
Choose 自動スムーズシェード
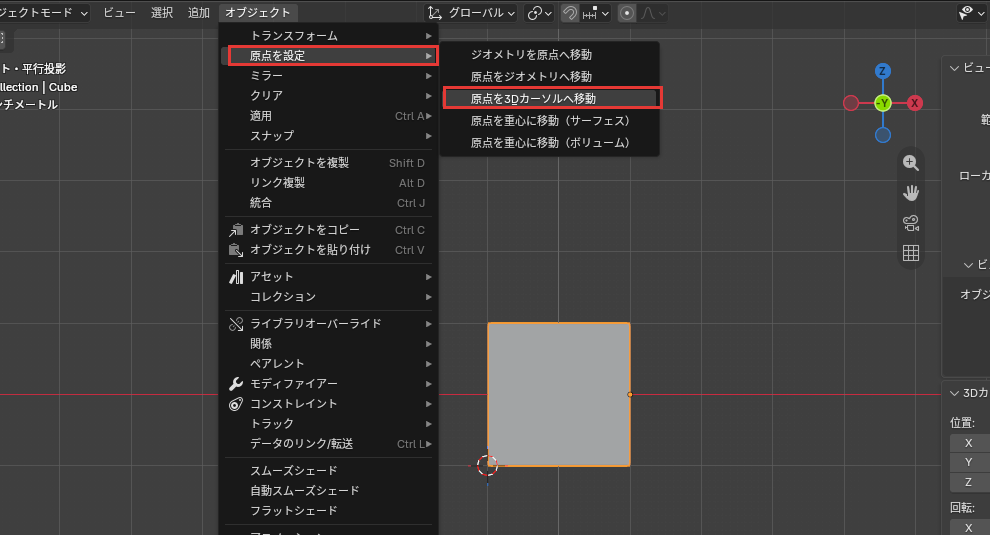pos(329,491)
